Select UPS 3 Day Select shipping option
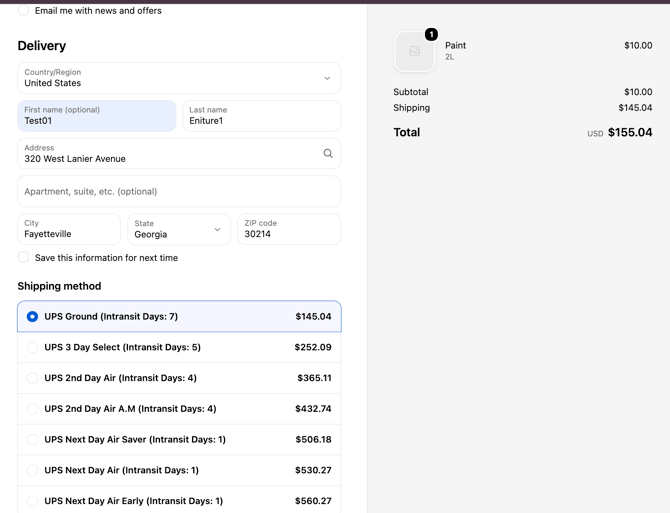The width and height of the screenshot is (670, 513). [x=179, y=347]
